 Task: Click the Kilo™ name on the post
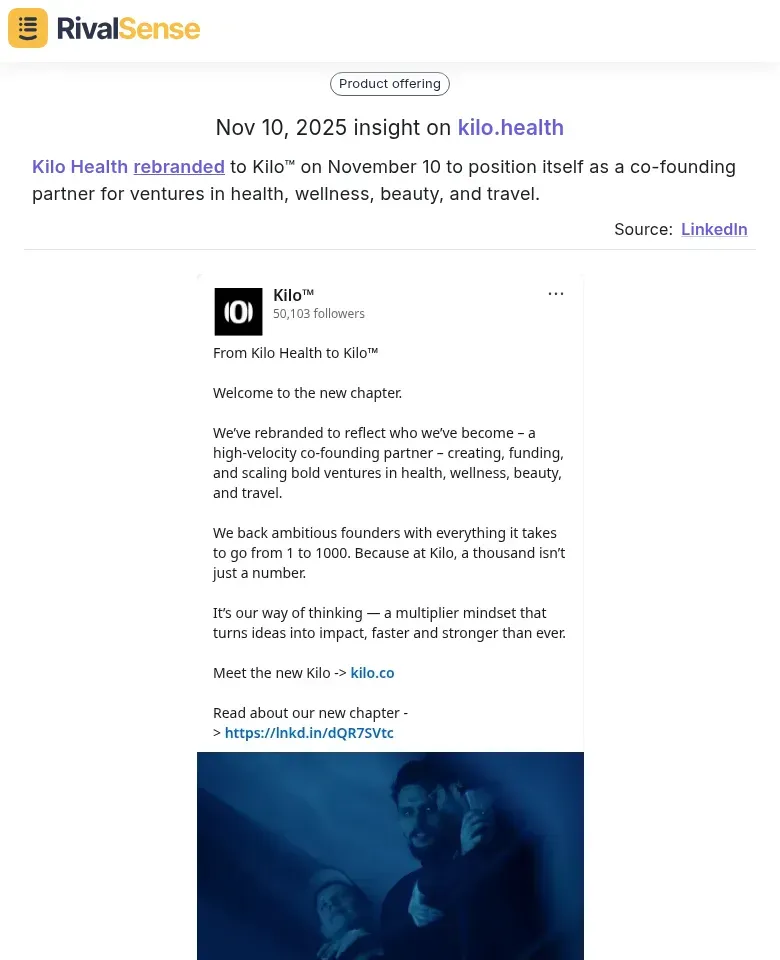coord(293,294)
